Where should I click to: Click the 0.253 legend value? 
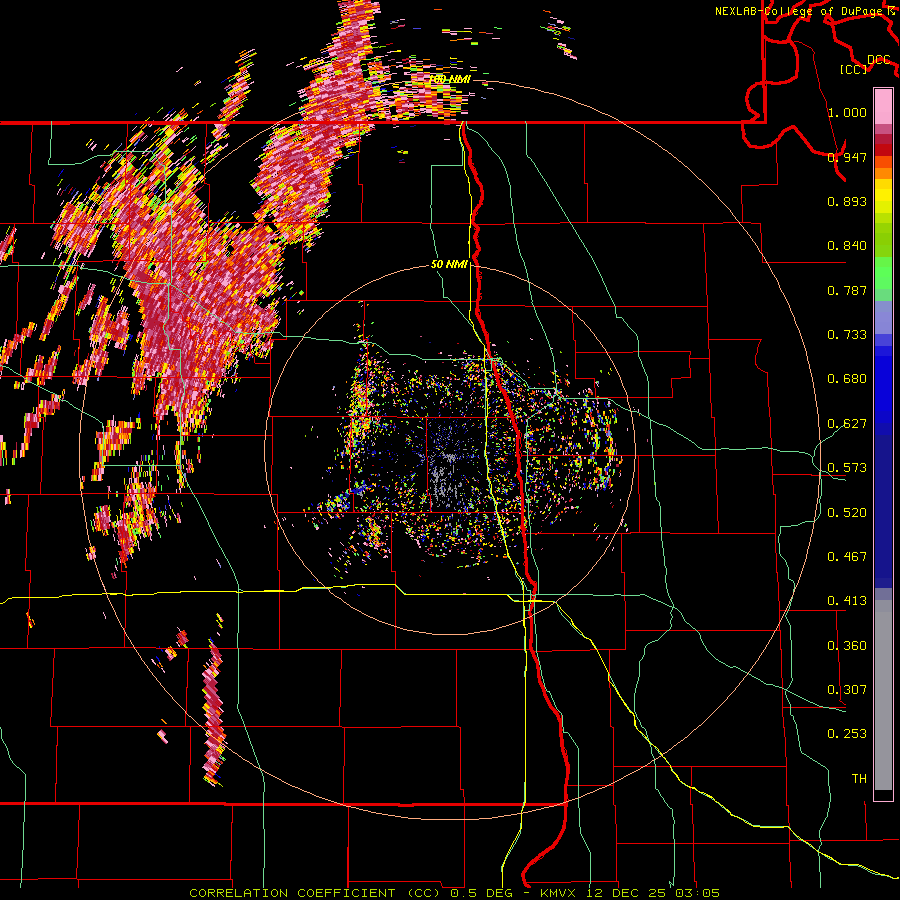coord(847,734)
